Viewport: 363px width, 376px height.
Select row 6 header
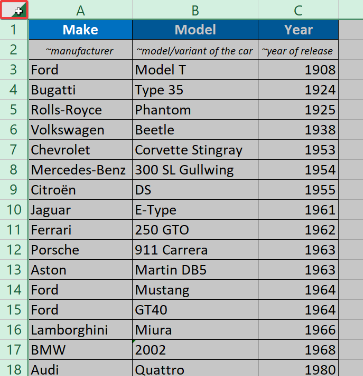(14, 130)
